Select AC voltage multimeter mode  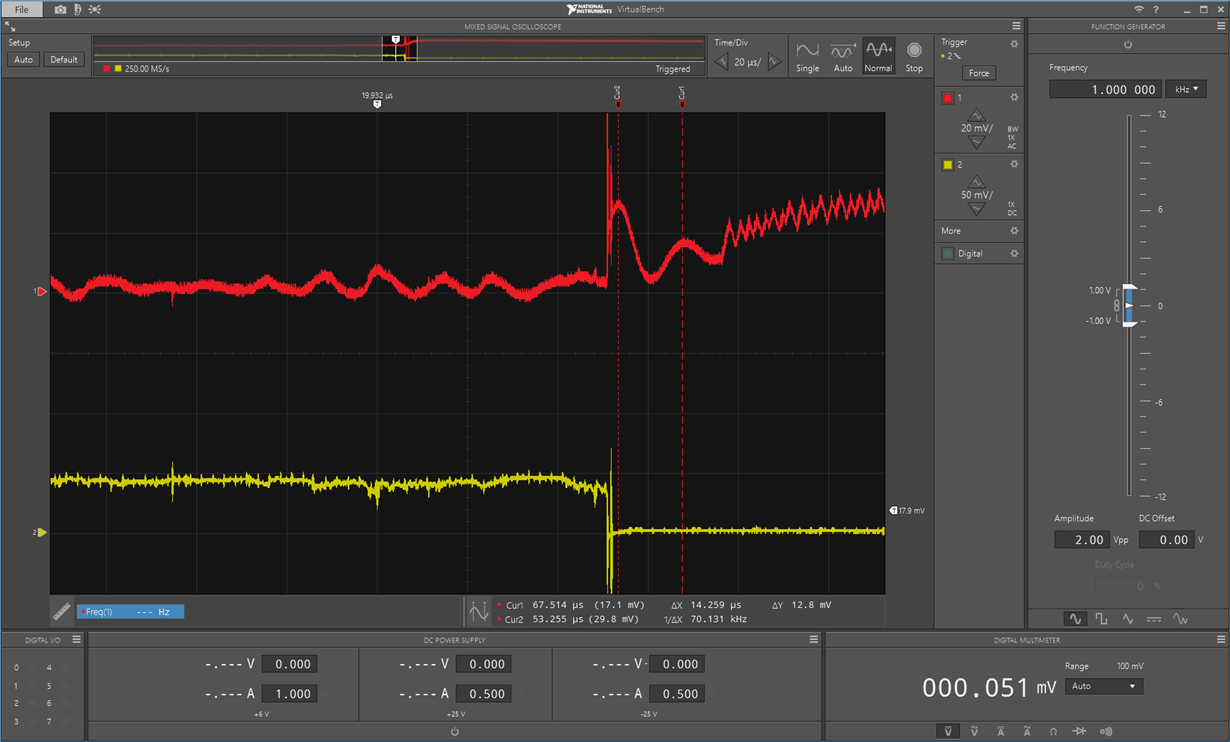(974, 732)
